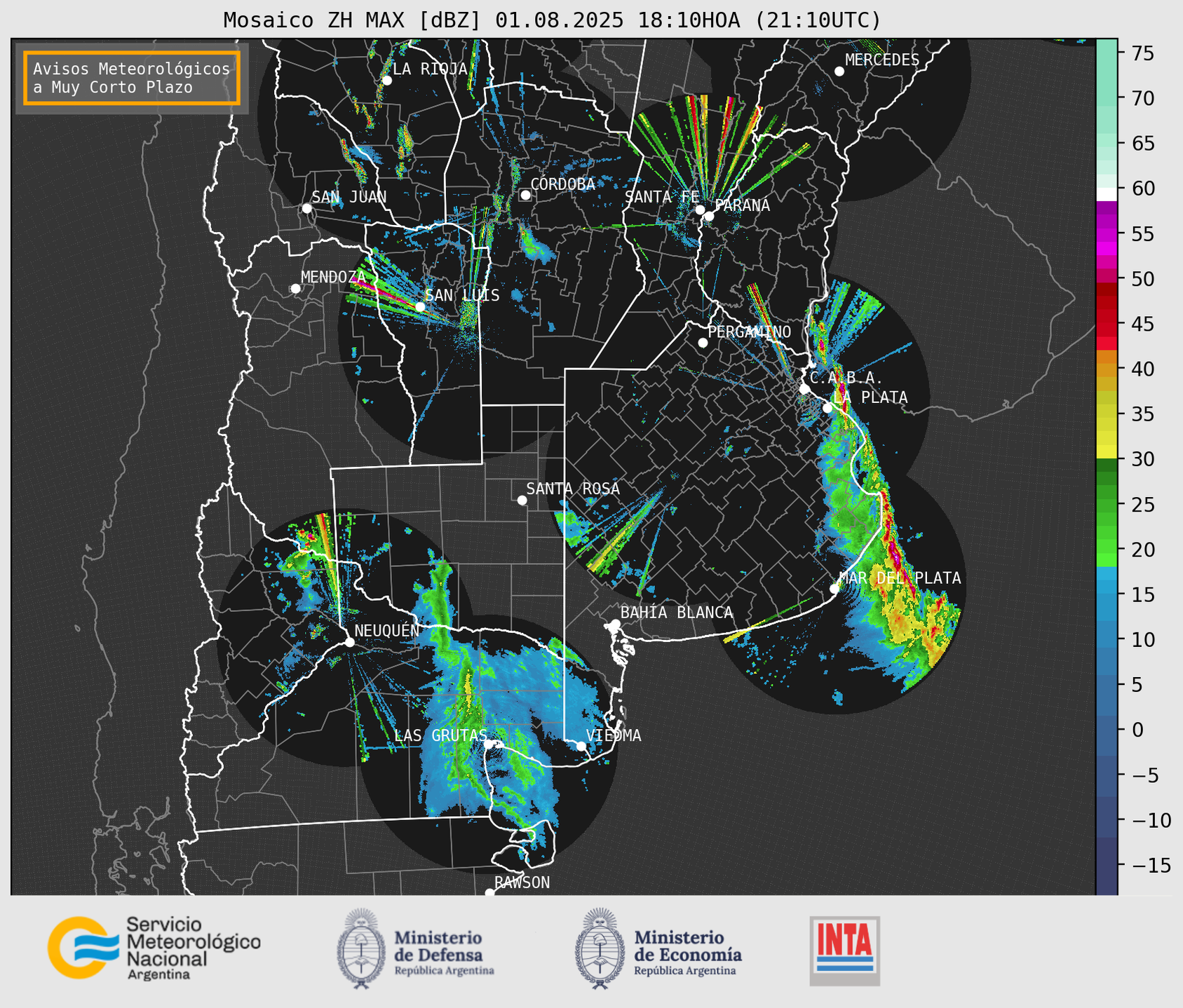Click the LA RIOJA city marker dot
Screen dimensions: 1183x1008
[x=386, y=81]
